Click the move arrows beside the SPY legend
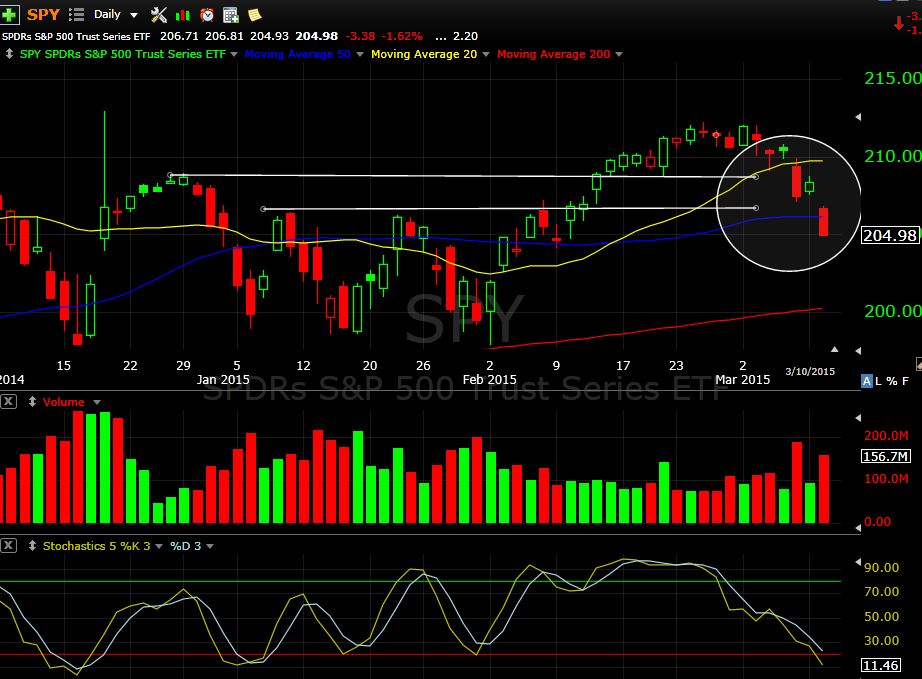 point(9,54)
